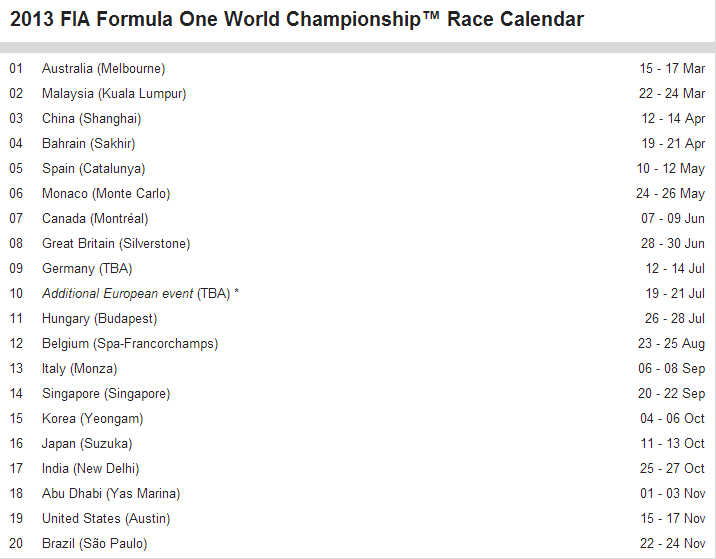716x559 pixels.
Task: Open the China (Shanghai) race entry
Action: [x=91, y=119]
